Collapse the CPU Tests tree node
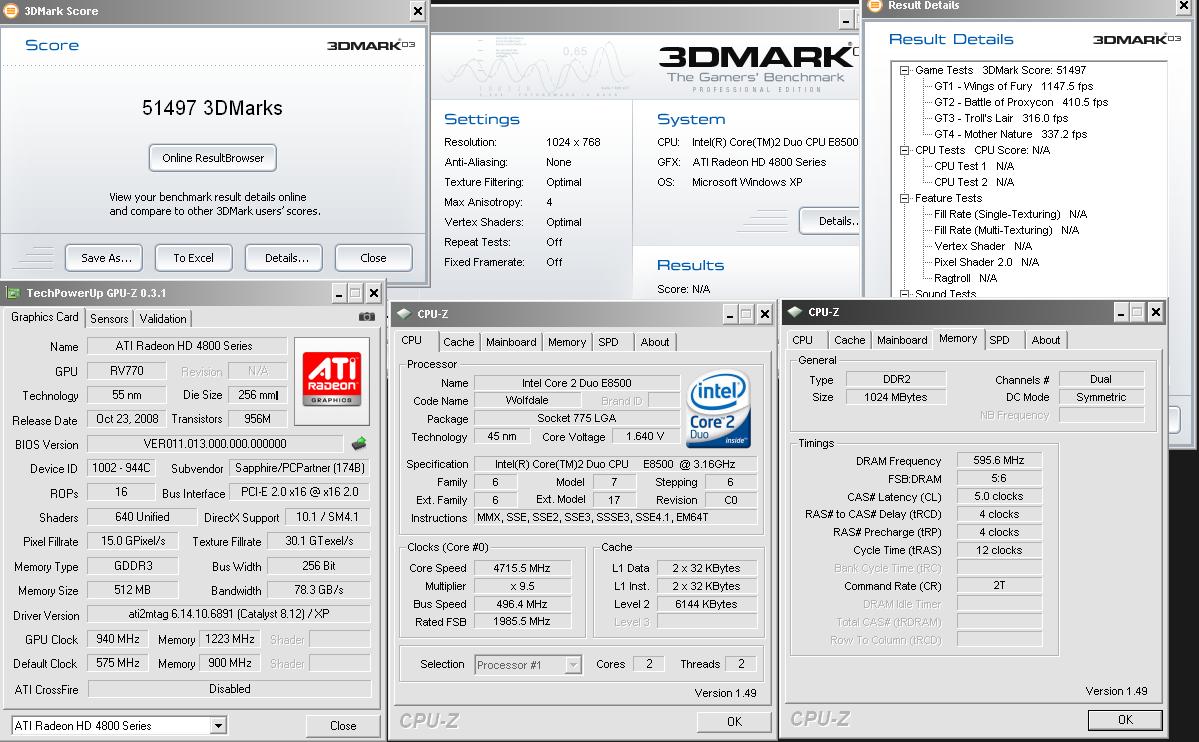Image resolution: width=1199 pixels, height=742 pixels. coord(905,151)
